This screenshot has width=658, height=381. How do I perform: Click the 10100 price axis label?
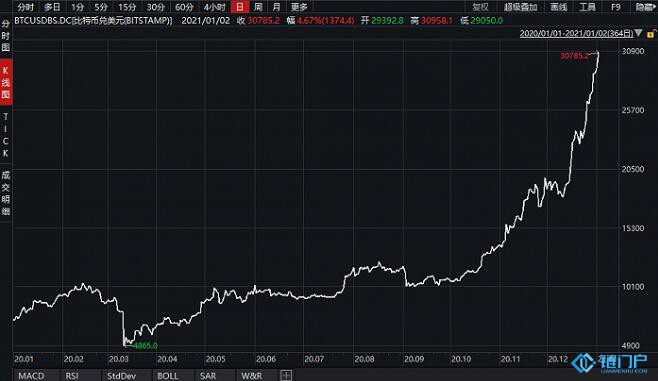[633, 287]
